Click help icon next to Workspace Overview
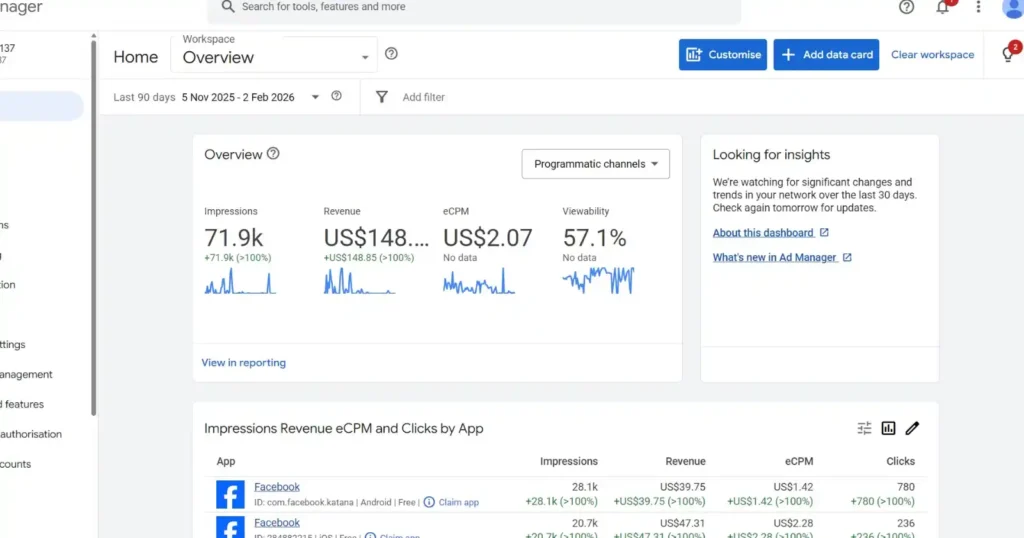This screenshot has width=1024, height=538. click(x=391, y=54)
